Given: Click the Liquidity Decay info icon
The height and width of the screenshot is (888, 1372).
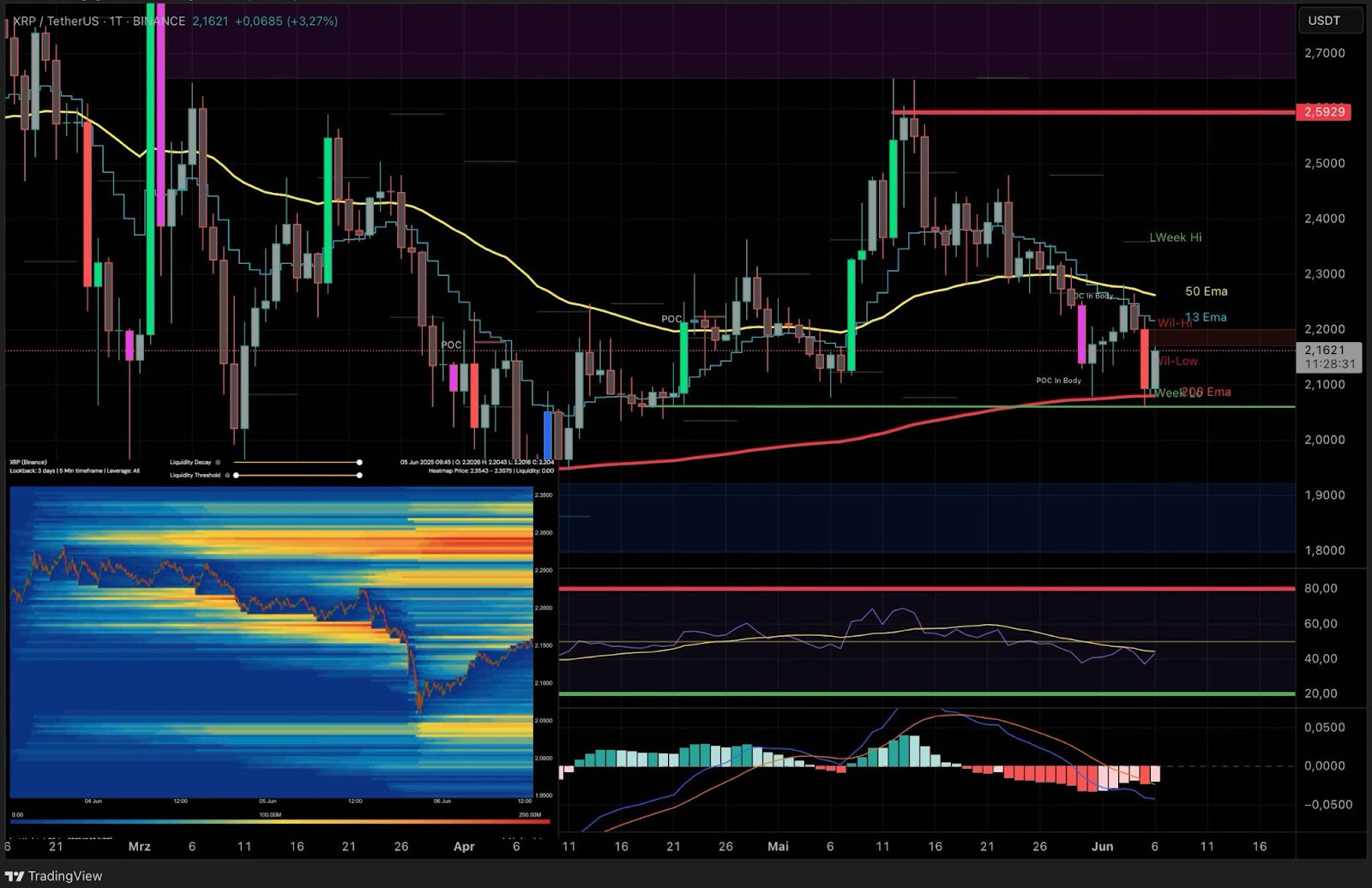Looking at the screenshot, I should click(218, 463).
